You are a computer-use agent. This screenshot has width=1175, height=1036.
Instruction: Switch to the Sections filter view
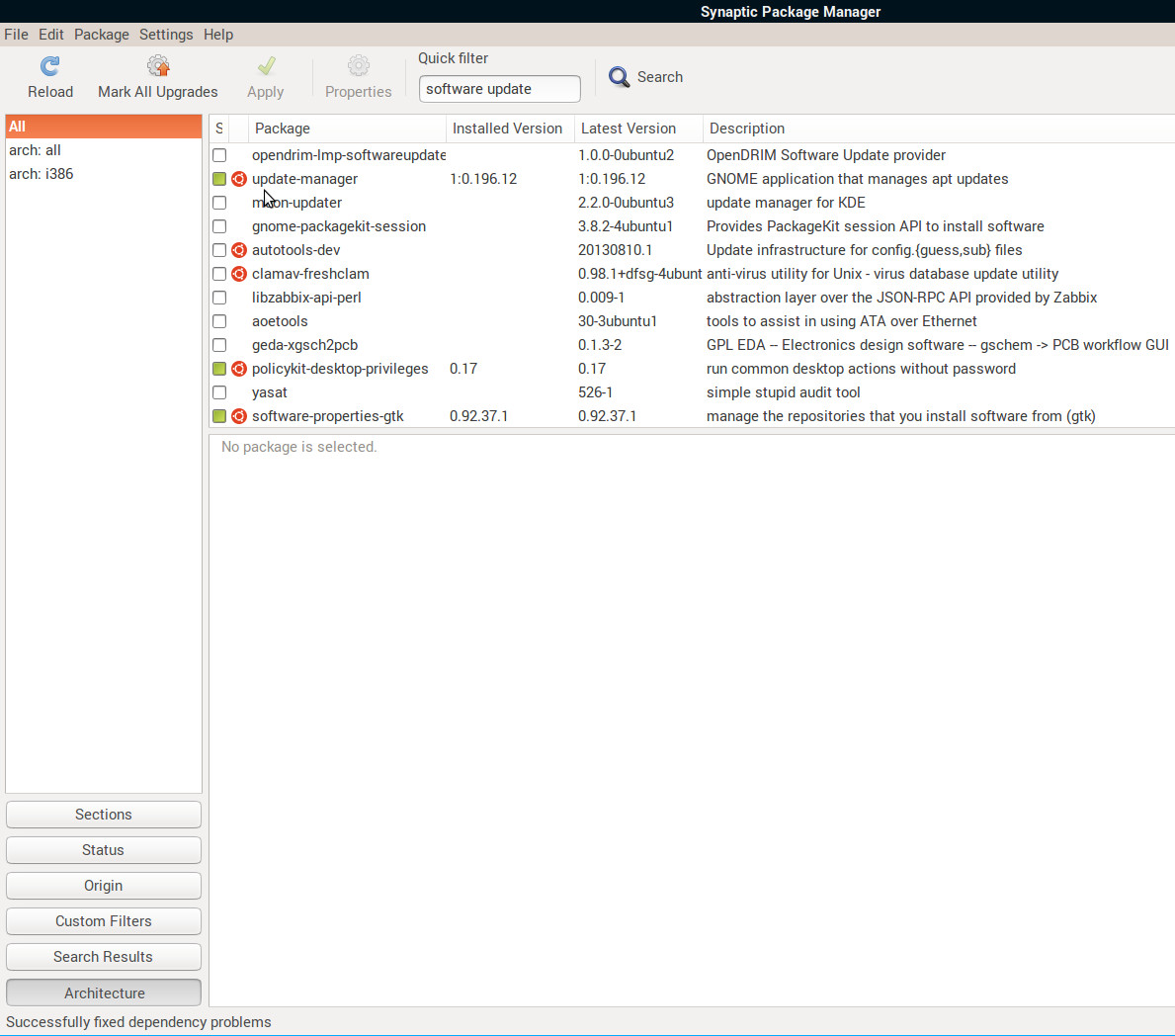(104, 815)
